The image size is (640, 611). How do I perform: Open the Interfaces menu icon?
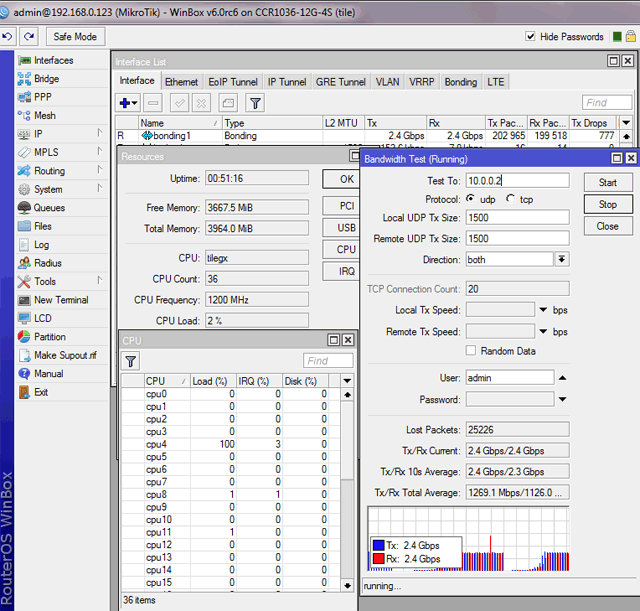pos(24,60)
